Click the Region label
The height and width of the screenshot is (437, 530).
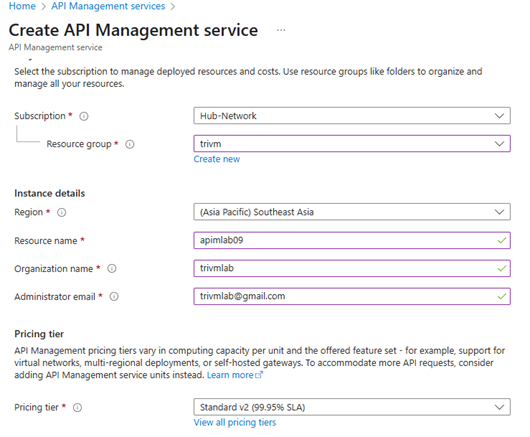28,212
